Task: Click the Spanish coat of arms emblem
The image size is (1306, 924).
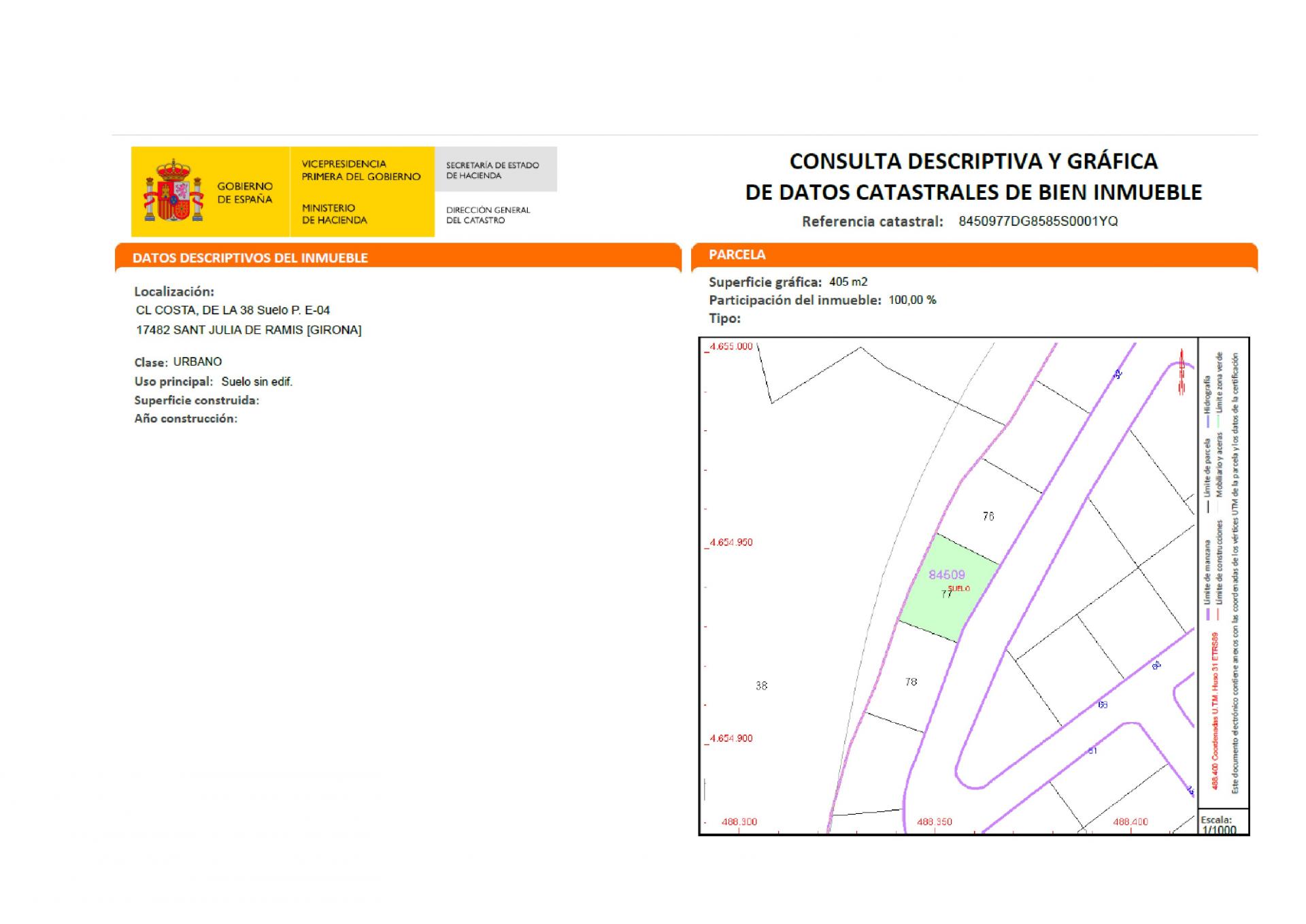Action: (x=173, y=191)
